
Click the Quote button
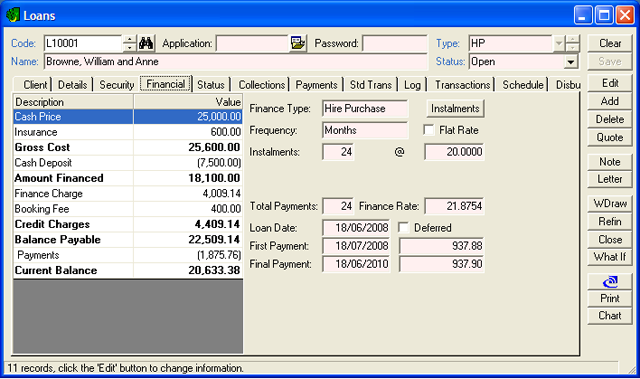click(610, 137)
